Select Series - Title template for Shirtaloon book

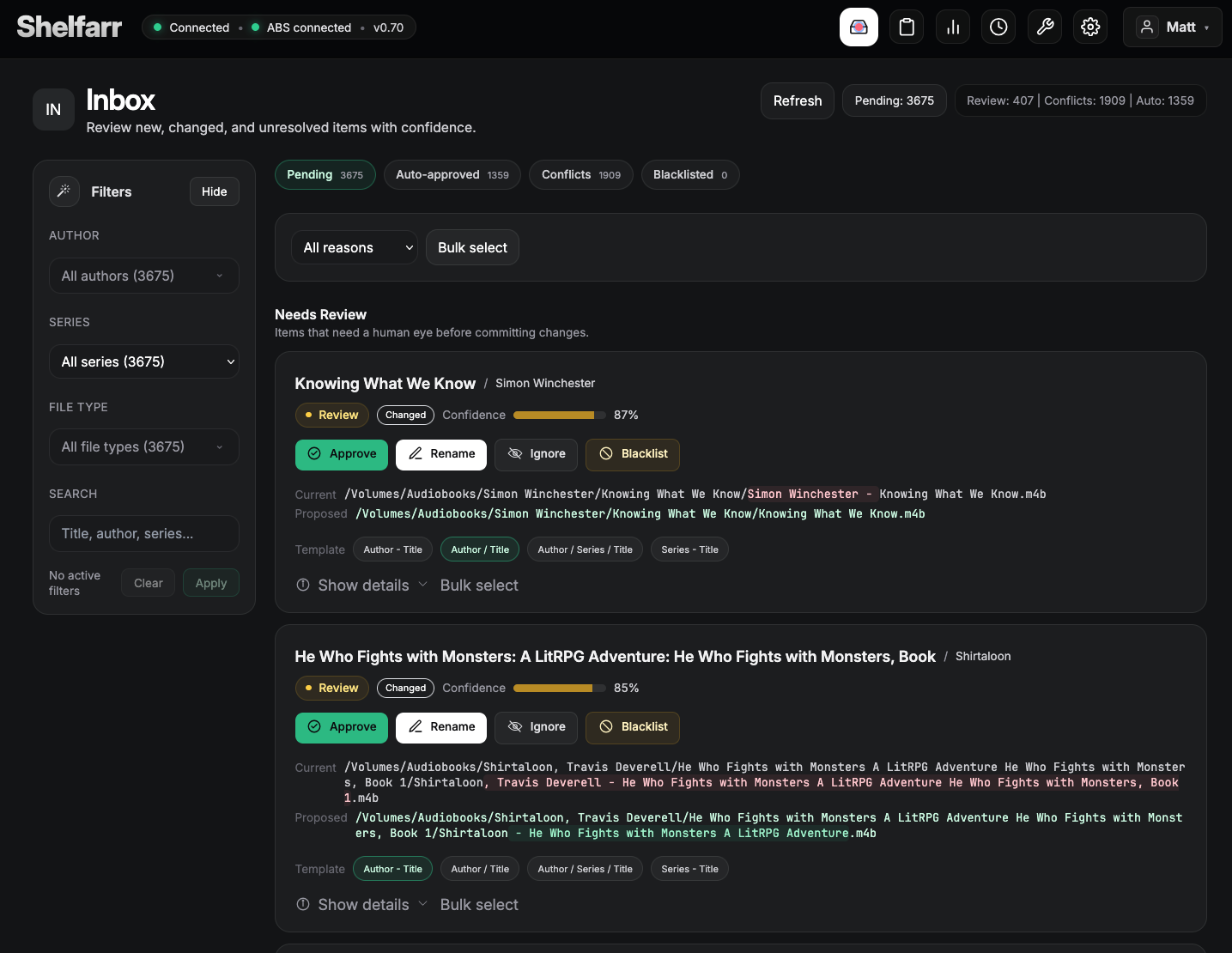(x=689, y=869)
